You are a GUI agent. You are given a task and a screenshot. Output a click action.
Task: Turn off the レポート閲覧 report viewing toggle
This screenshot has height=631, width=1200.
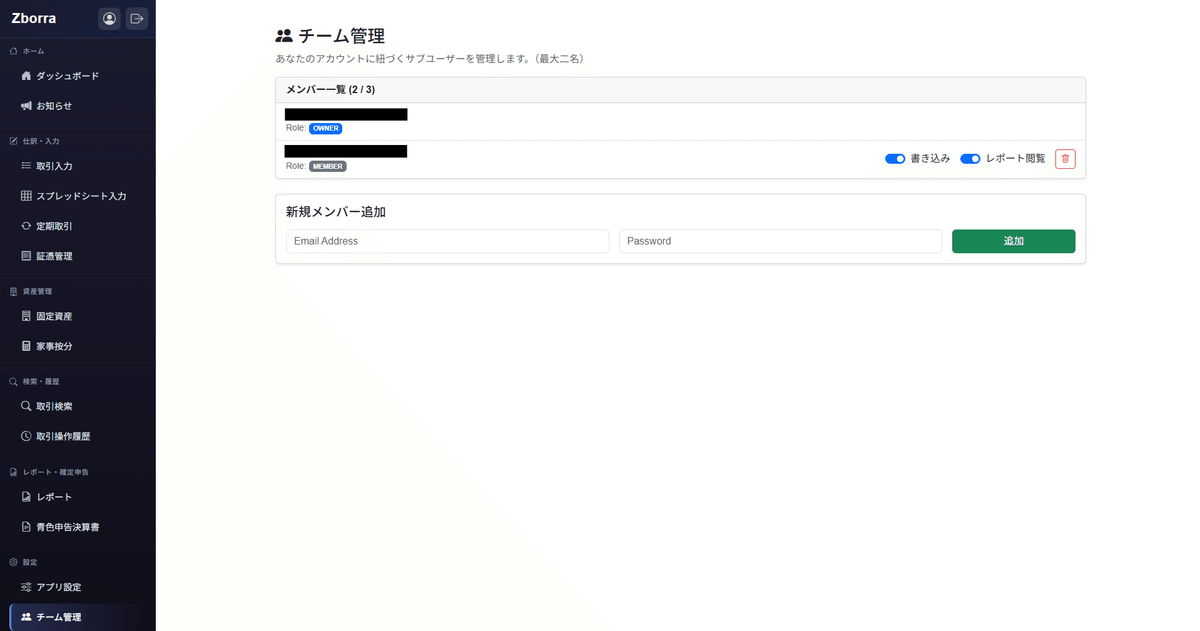click(969, 158)
